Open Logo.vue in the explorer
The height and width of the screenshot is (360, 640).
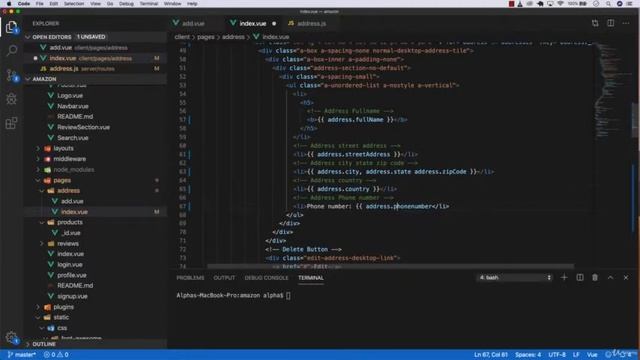70,96
